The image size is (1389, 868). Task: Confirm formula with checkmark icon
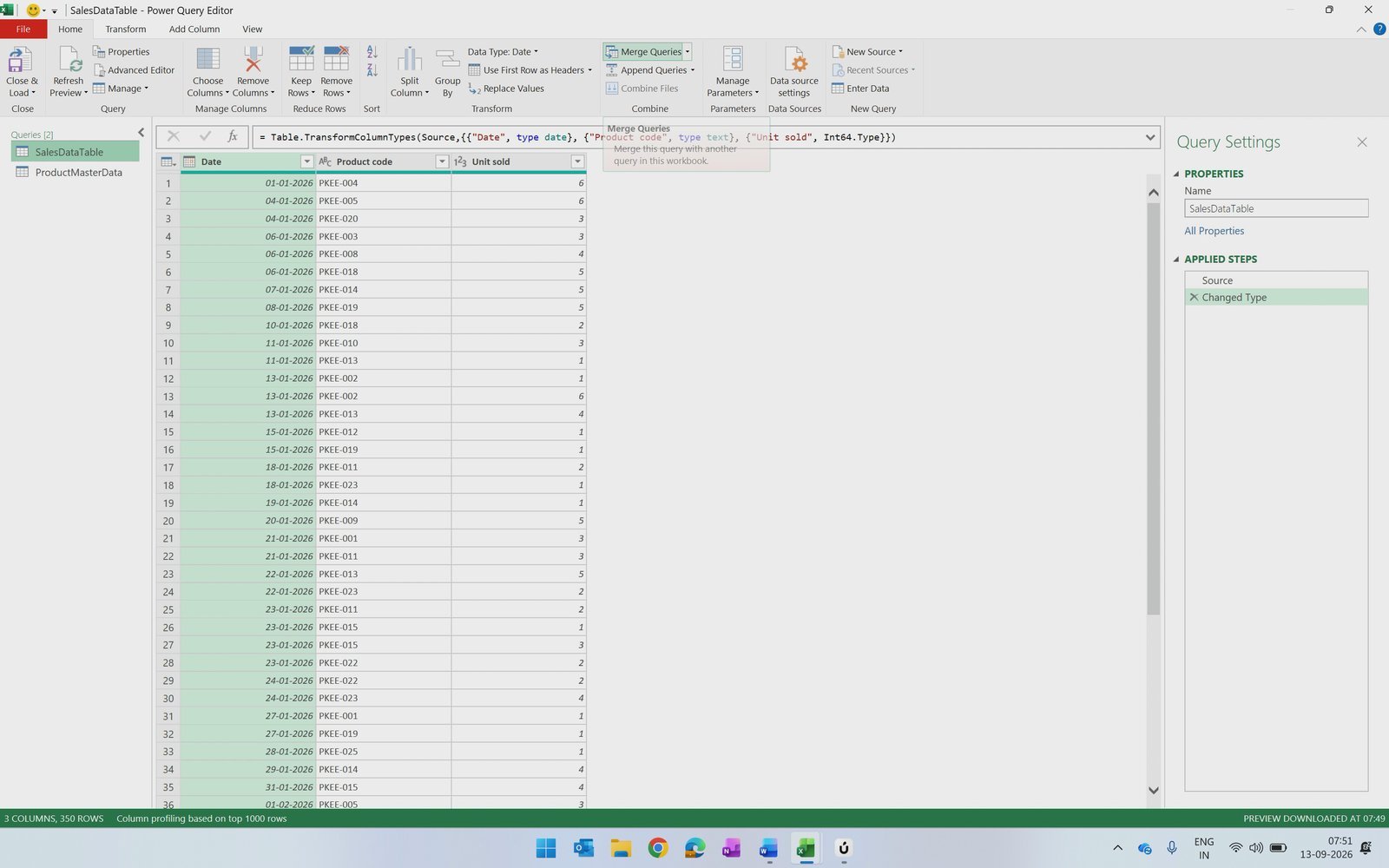click(x=205, y=136)
